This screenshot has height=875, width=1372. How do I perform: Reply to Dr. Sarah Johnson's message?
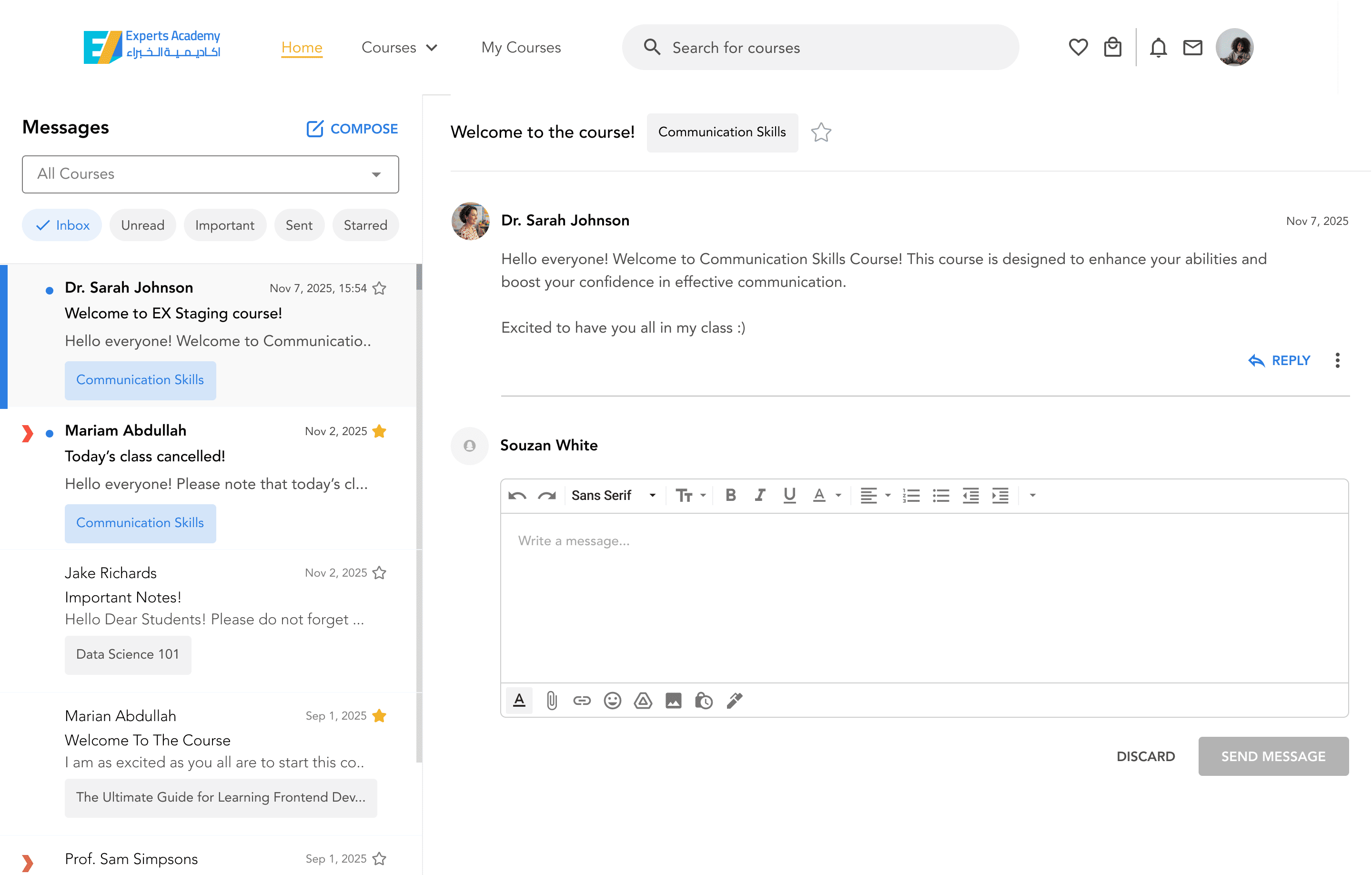1279,360
